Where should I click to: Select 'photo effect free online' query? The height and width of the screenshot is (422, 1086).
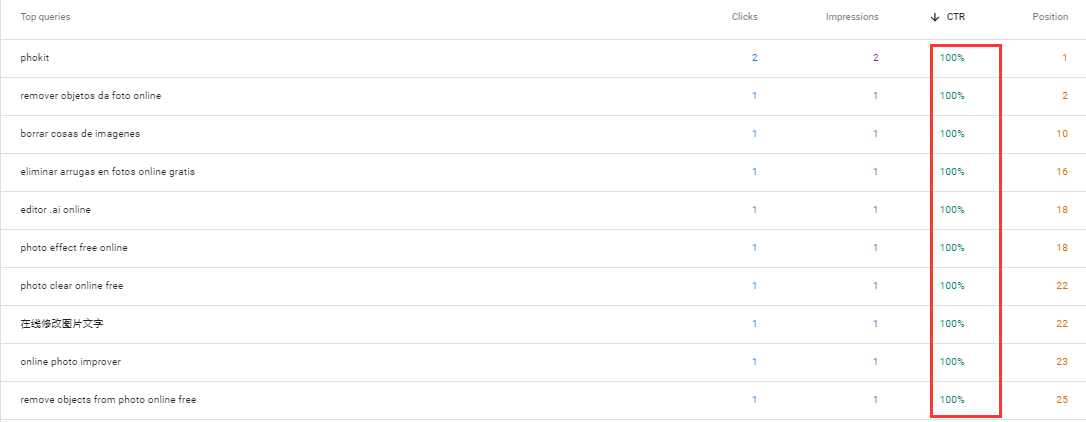pos(74,248)
